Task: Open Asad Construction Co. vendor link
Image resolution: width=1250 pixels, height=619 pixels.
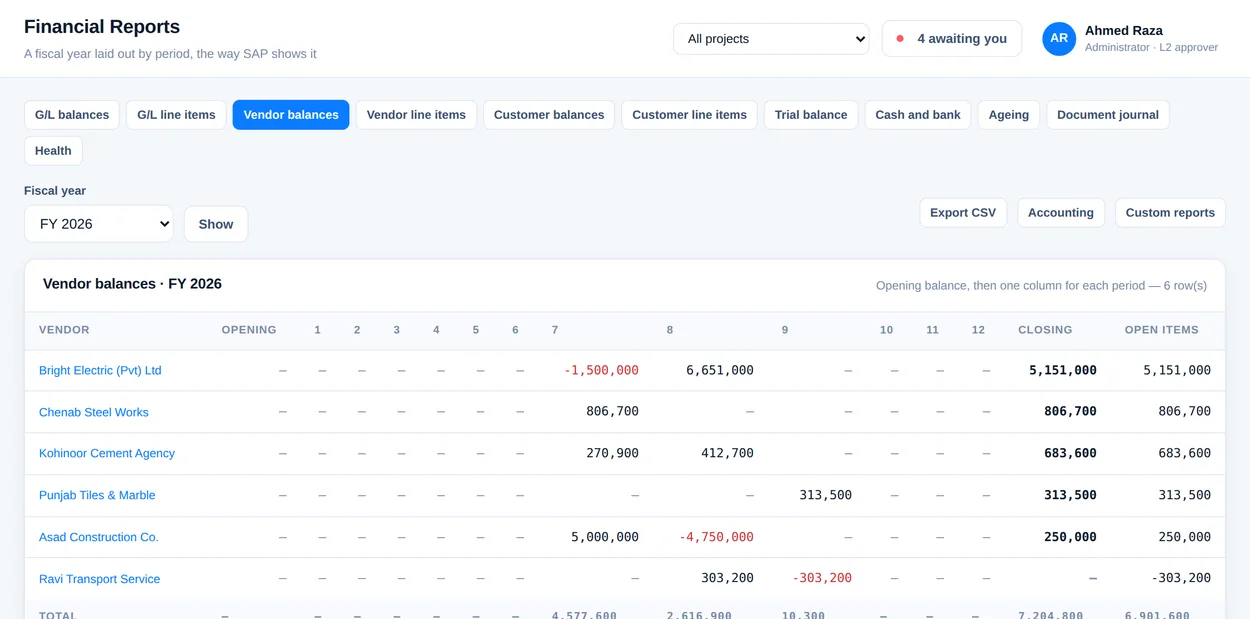Action: pyautogui.click(x=99, y=537)
